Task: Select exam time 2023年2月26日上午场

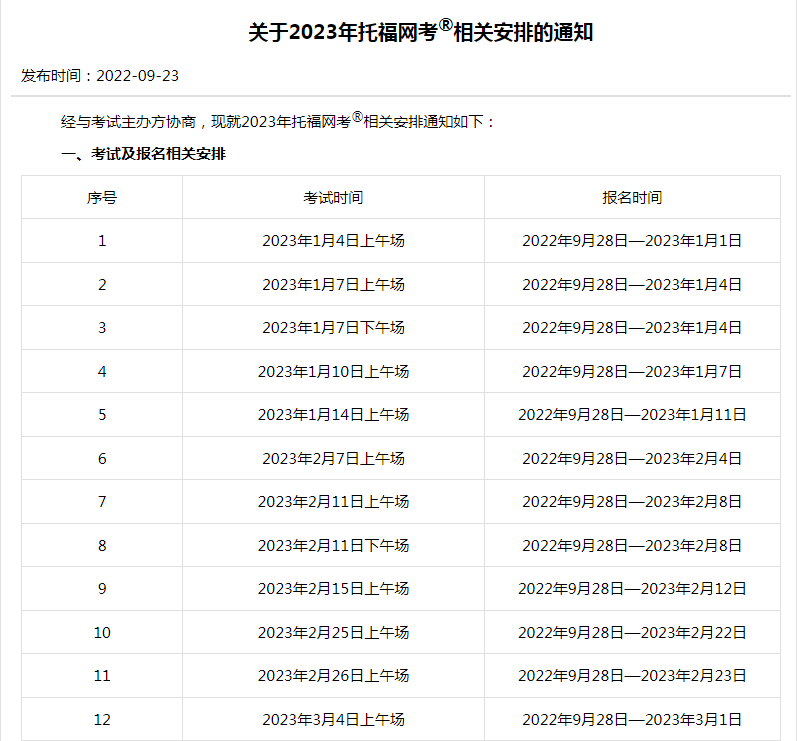Action: pyautogui.click(x=333, y=676)
